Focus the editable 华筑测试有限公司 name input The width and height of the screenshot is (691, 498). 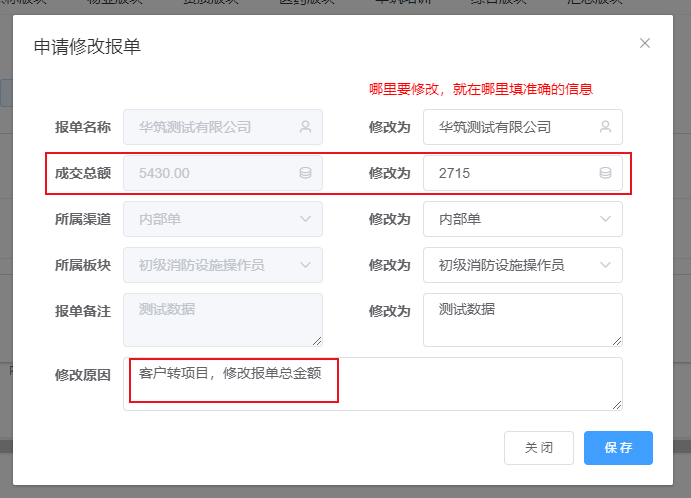[x=510, y=127]
